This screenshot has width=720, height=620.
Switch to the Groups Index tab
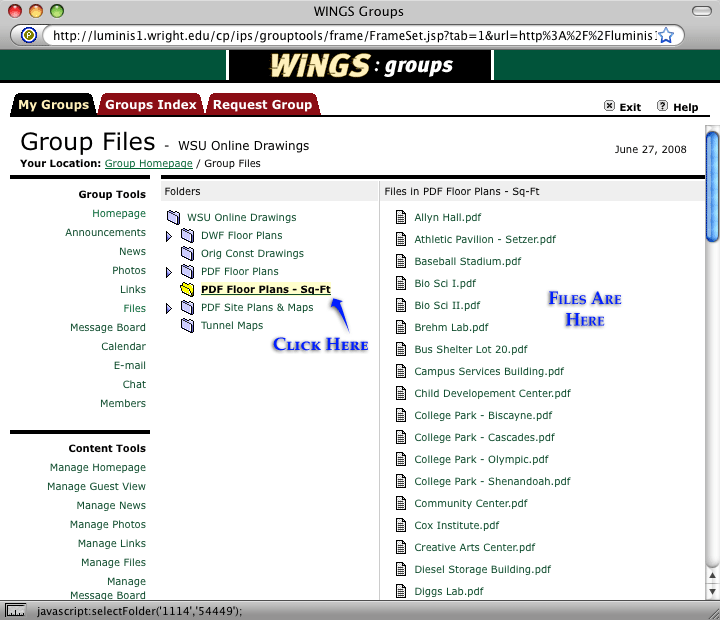click(x=150, y=105)
